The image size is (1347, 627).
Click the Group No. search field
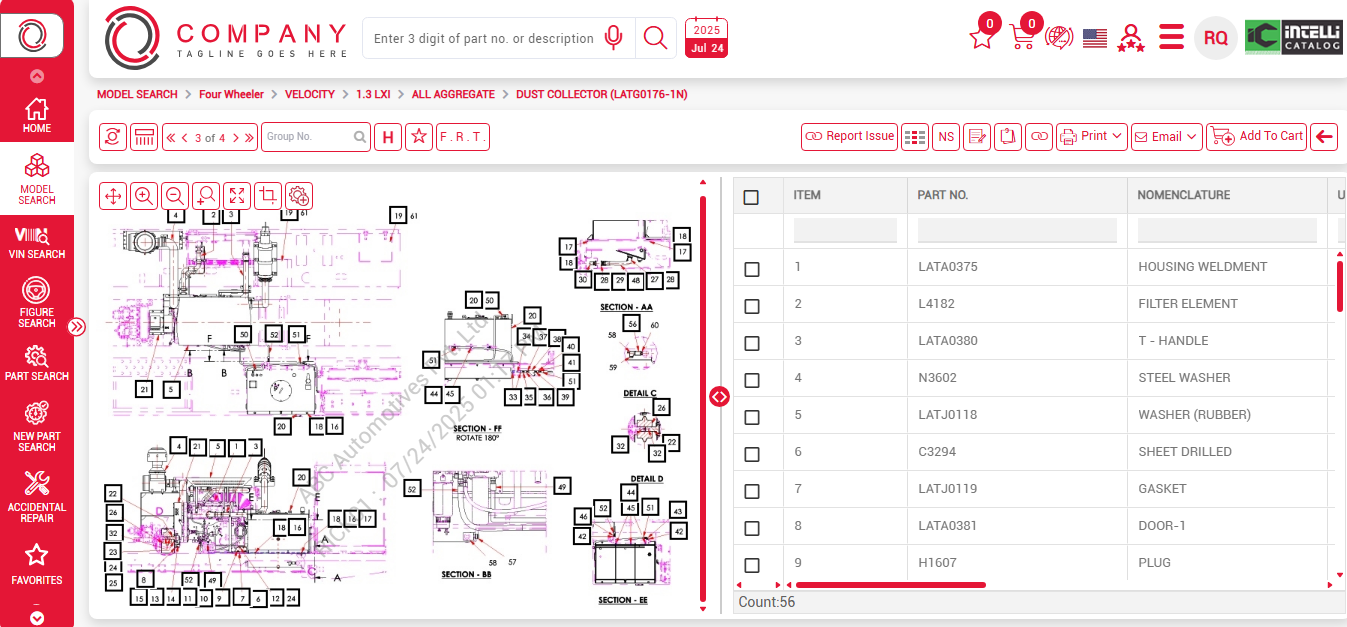coord(307,137)
